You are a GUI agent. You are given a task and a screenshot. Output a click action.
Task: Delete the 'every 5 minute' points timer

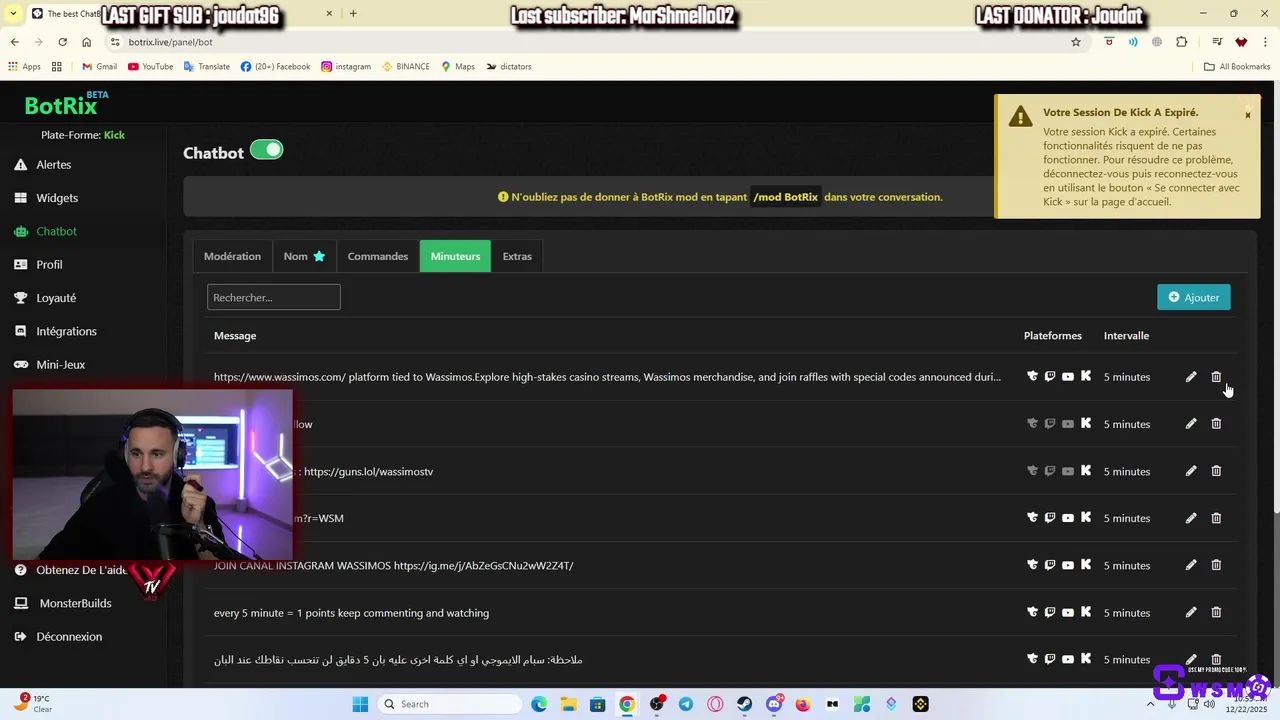click(1216, 612)
